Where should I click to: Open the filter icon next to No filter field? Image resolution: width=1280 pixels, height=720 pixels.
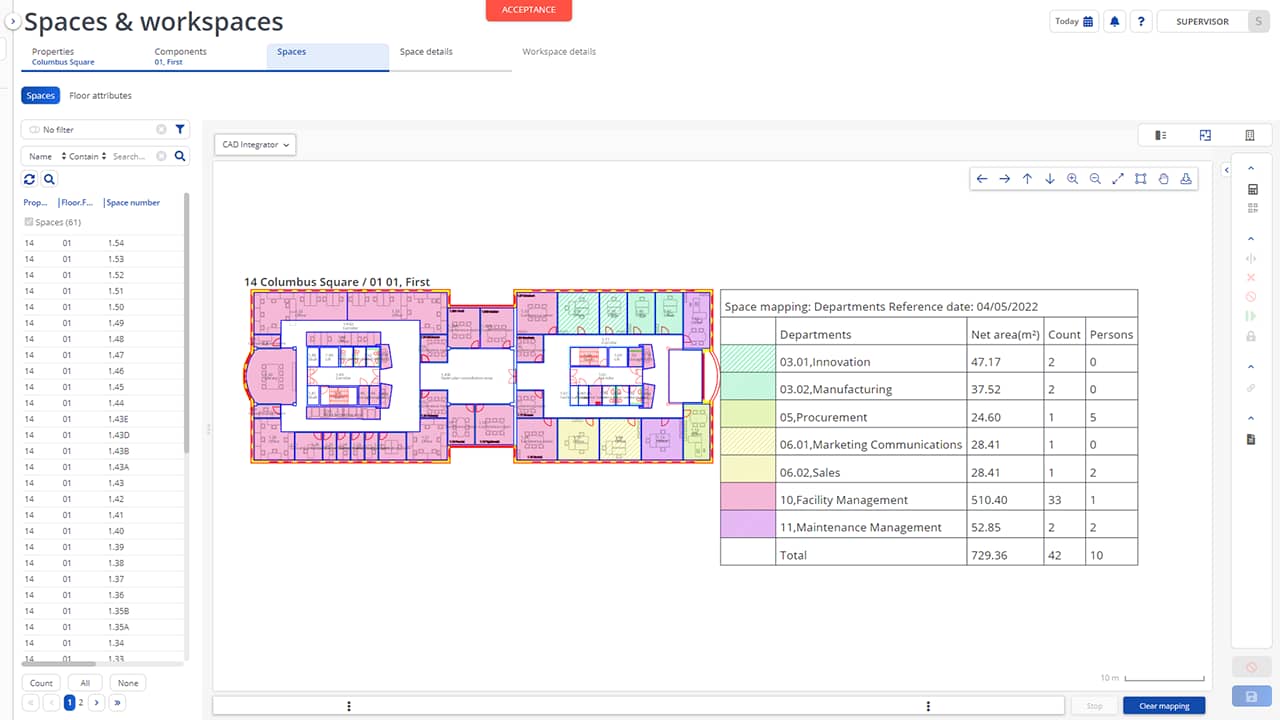pyautogui.click(x=179, y=129)
